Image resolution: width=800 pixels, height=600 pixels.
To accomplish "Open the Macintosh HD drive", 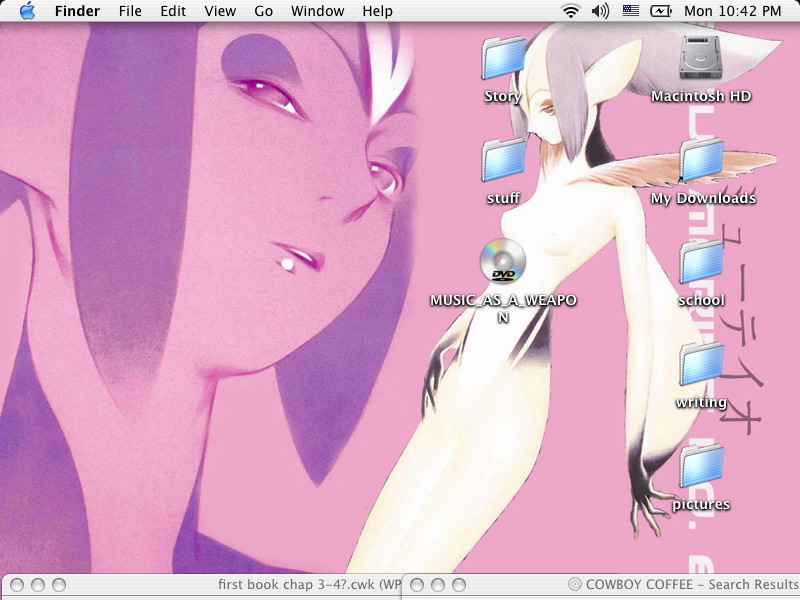I will pyautogui.click(x=700, y=59).
